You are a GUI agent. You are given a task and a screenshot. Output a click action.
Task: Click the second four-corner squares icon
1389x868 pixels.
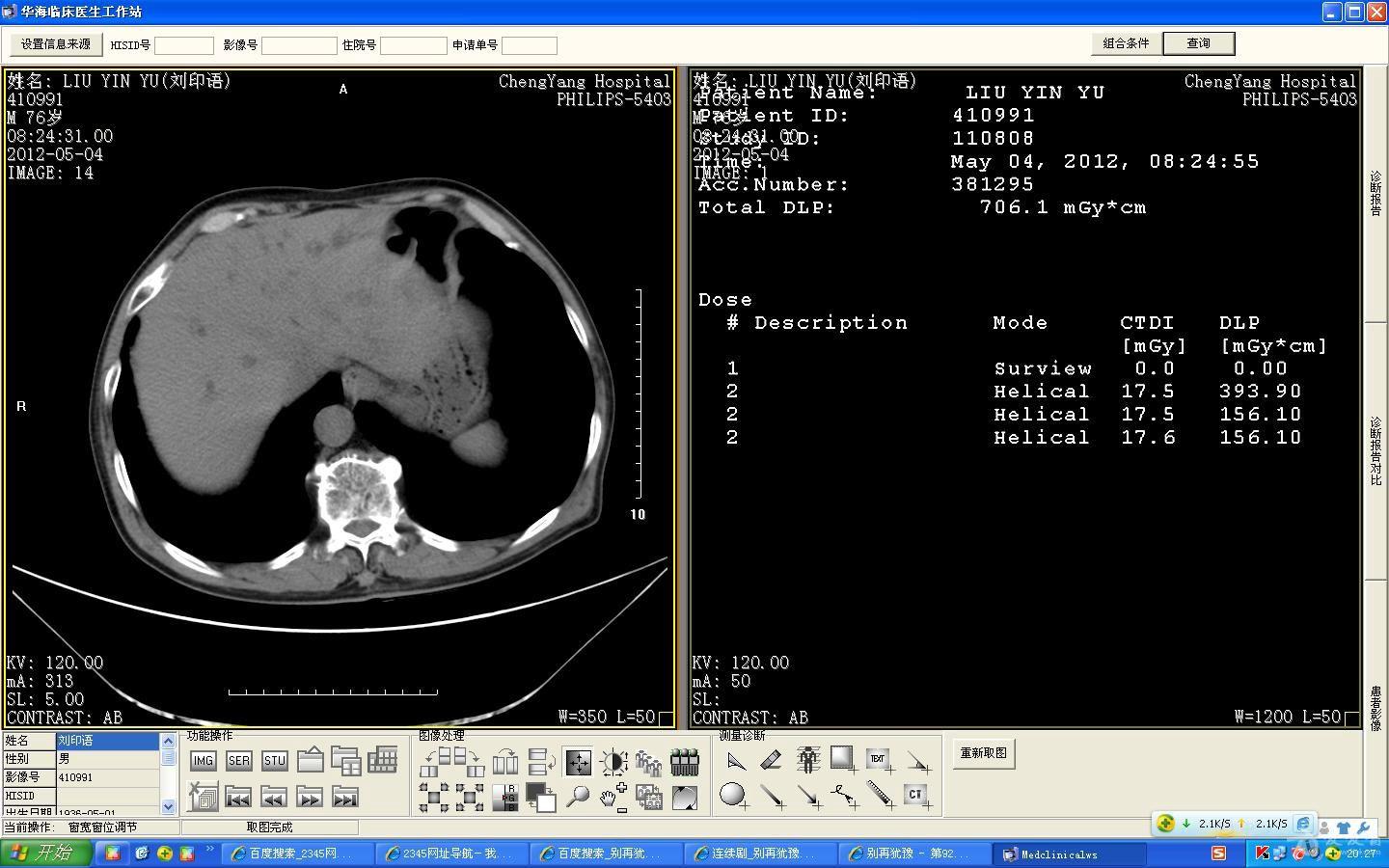coord(470,798)
